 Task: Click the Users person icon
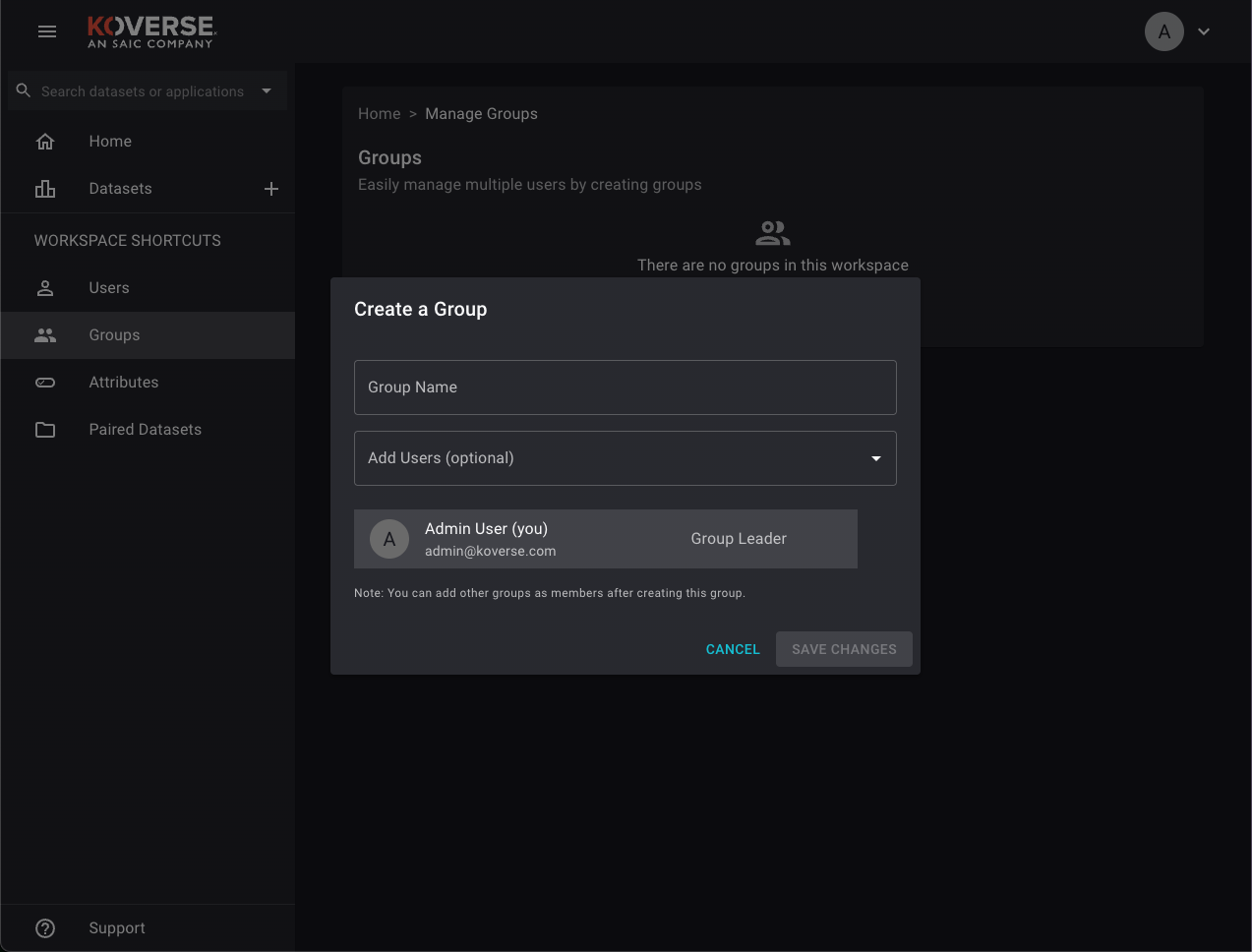45,288
